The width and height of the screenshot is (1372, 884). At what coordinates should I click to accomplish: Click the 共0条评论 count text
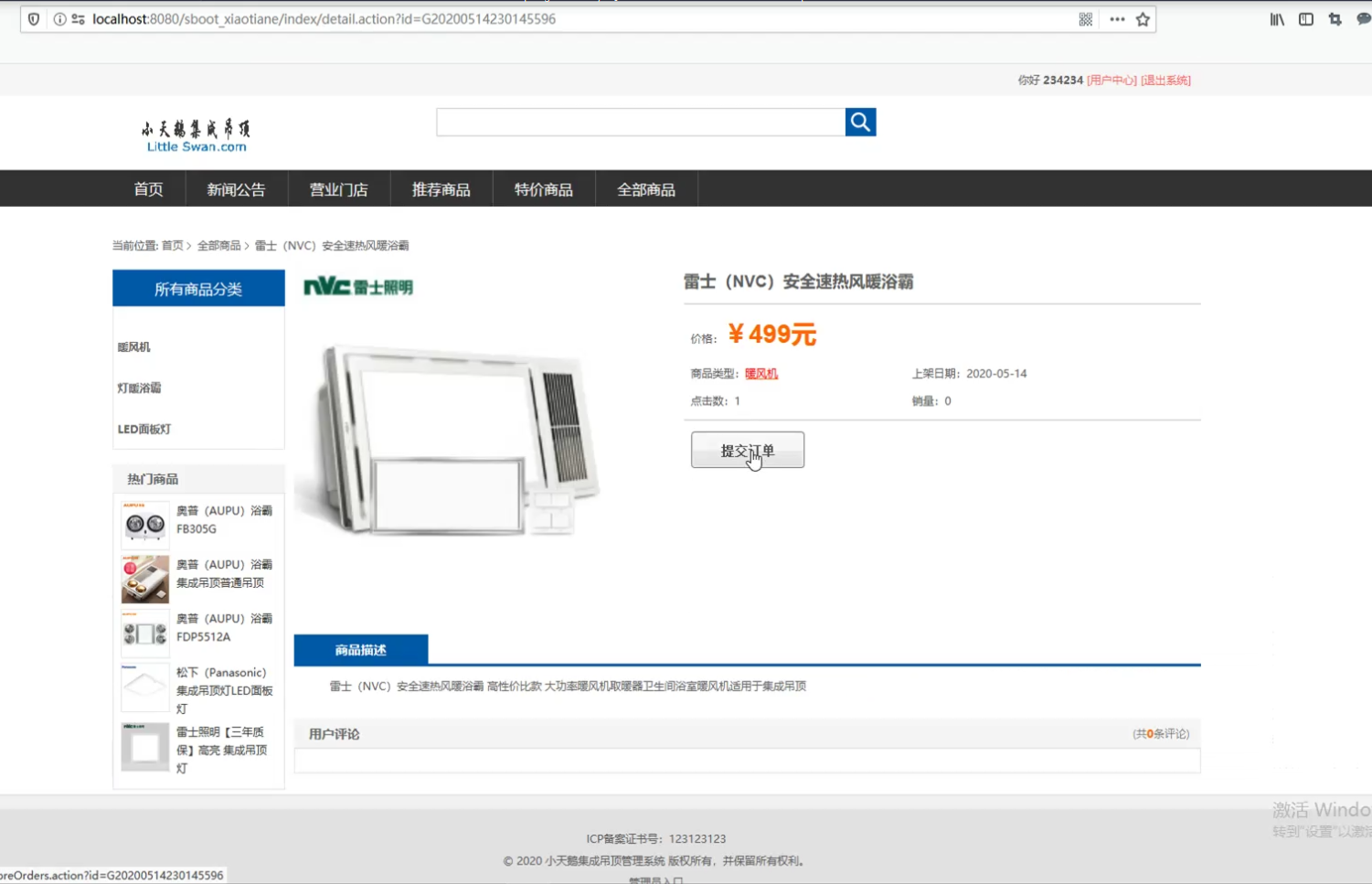[1161, 734]
